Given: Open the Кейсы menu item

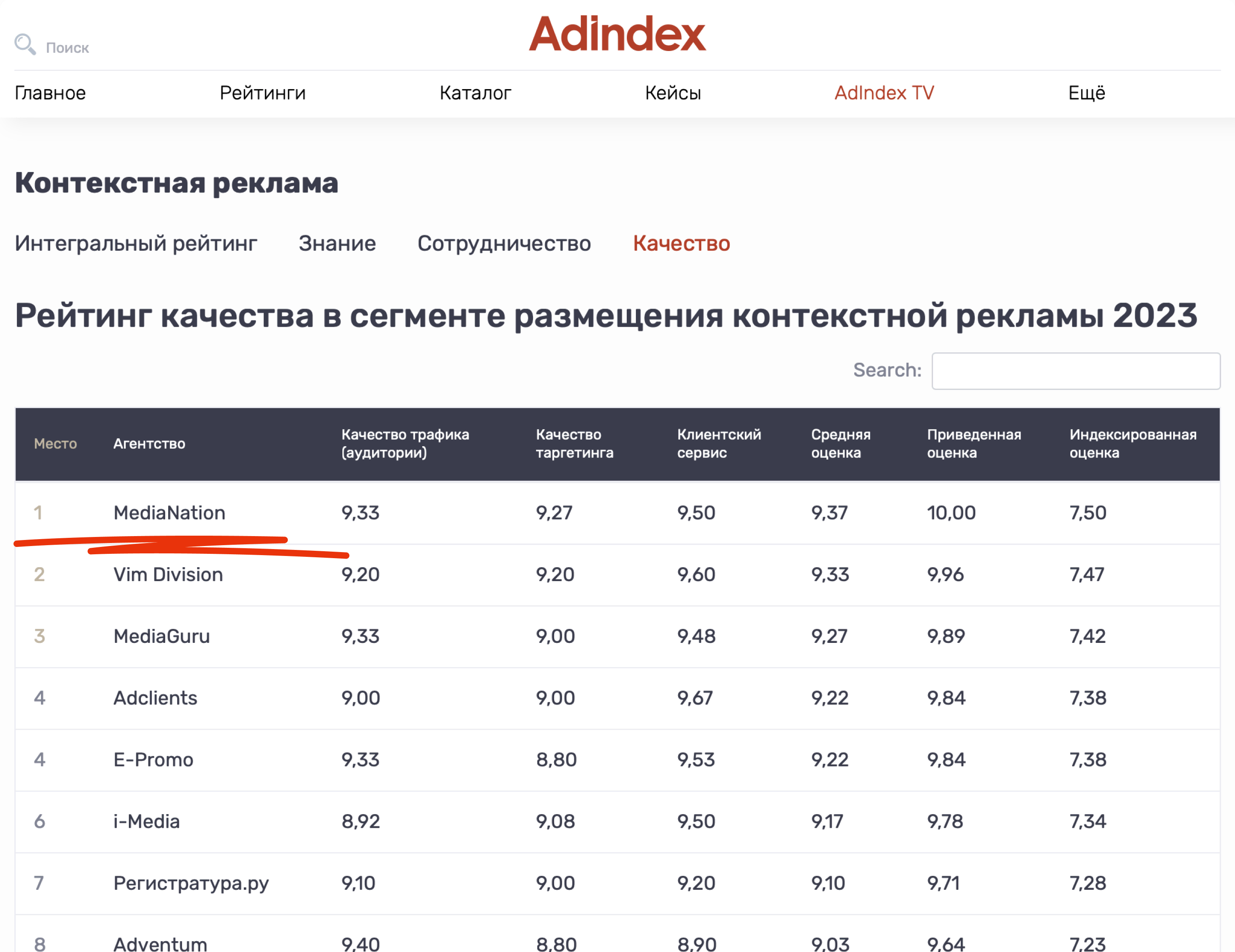Looking at the screenshot, I should coord(673,93).
